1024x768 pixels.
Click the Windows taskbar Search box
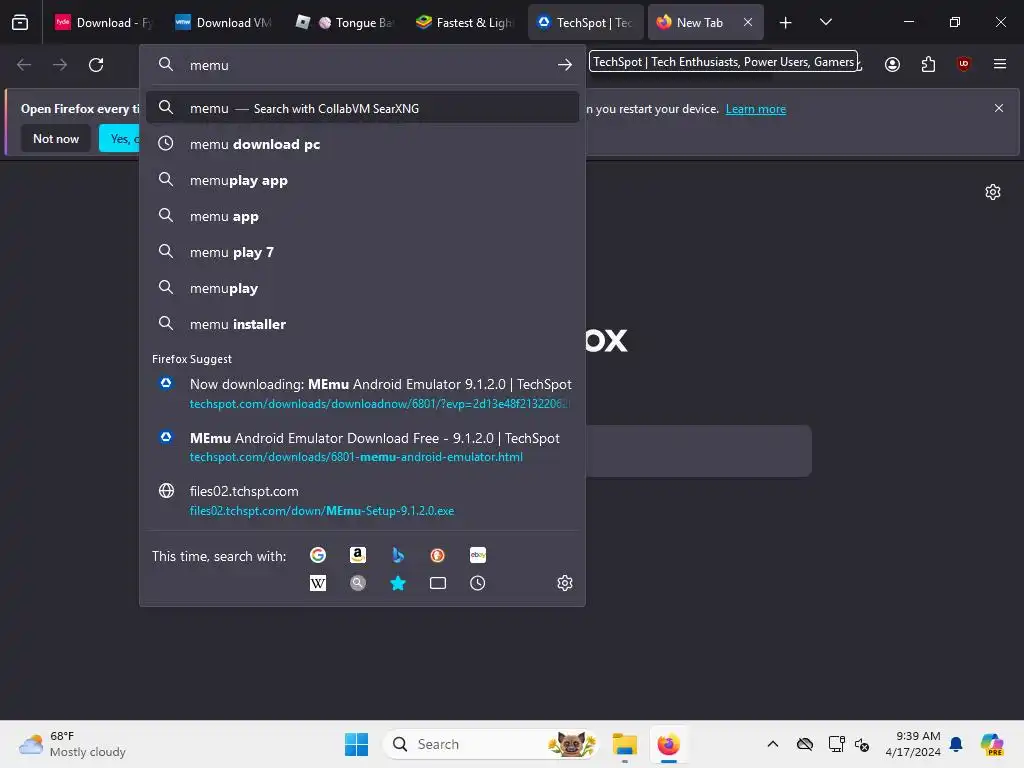[490, 744]
